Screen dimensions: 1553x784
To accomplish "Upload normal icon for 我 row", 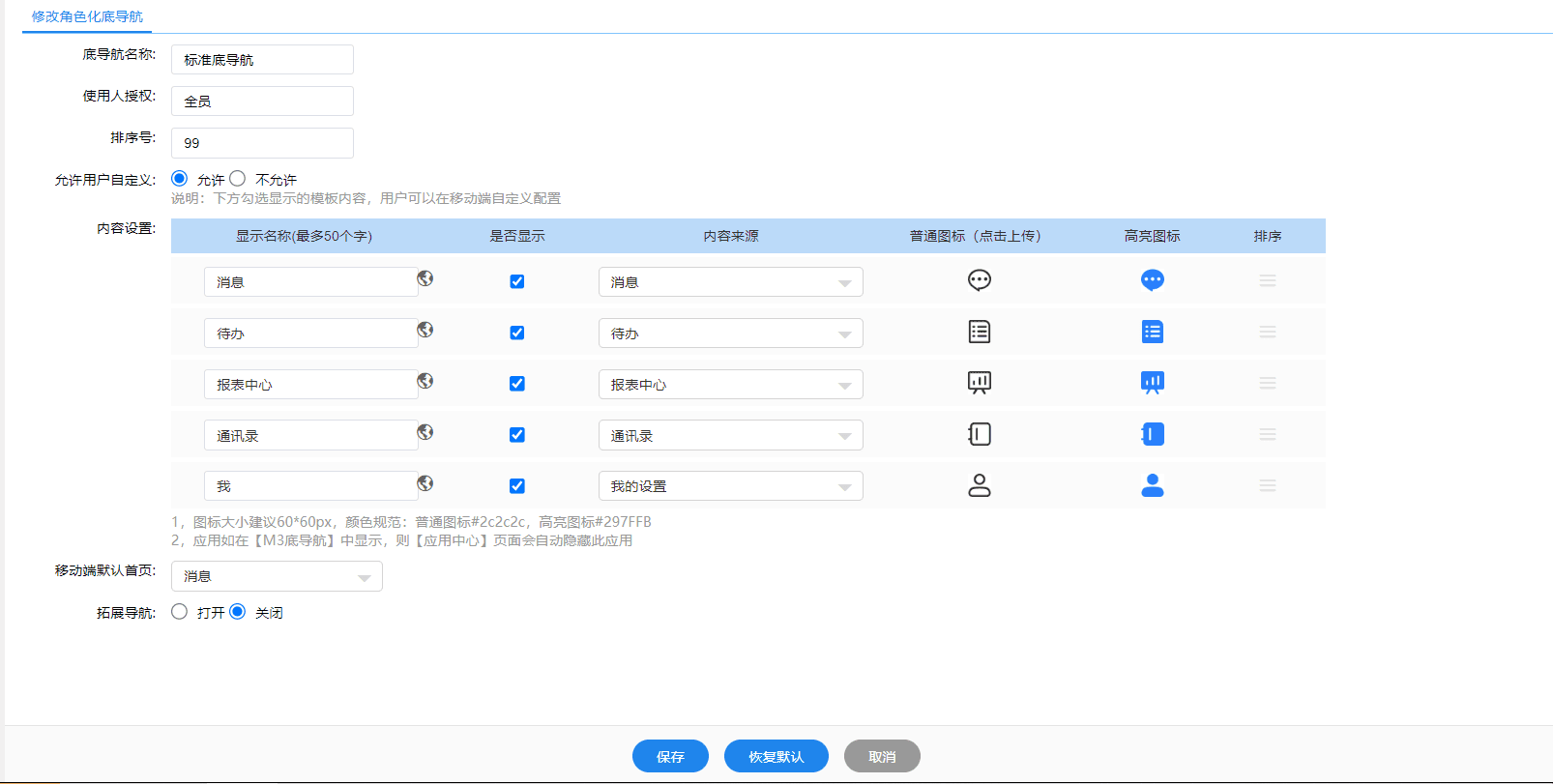I will 980,485.
